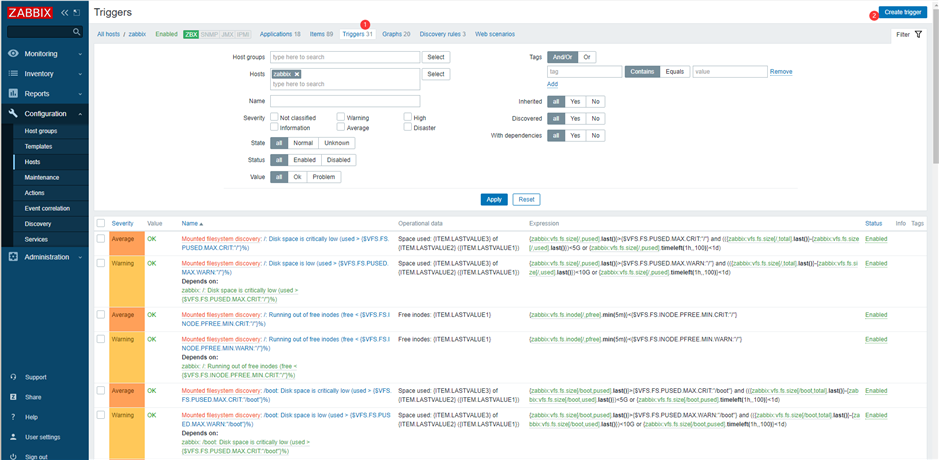Remove the zabbix host tag with x

pos(297,74)
